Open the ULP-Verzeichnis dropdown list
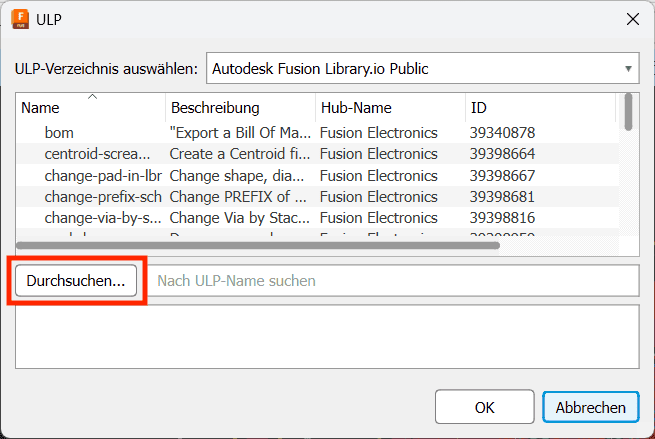The height and width of the screenshot is (439, 655). click(422, 68)
